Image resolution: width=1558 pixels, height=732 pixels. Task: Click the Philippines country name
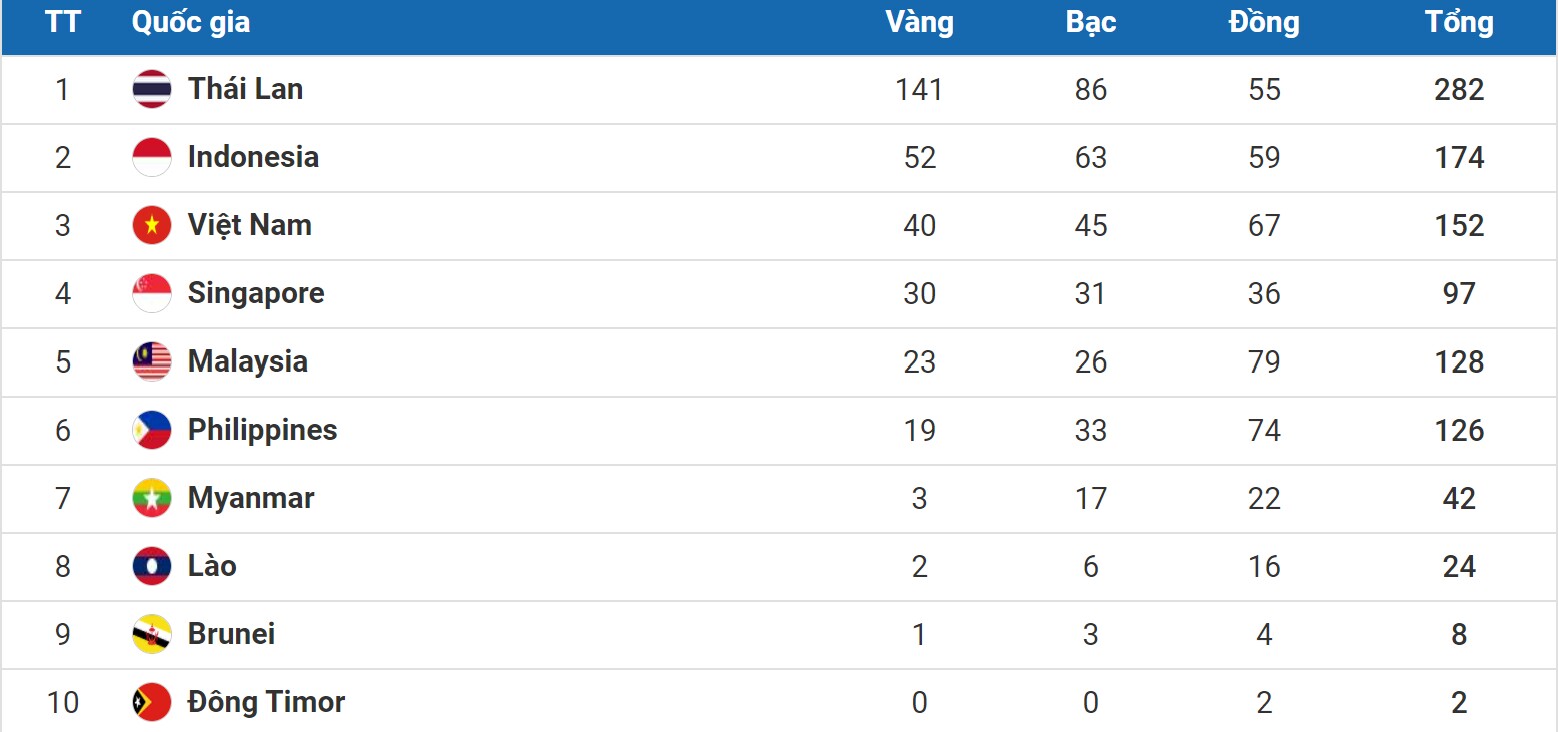pyautogui.click(x=262, y=430)
